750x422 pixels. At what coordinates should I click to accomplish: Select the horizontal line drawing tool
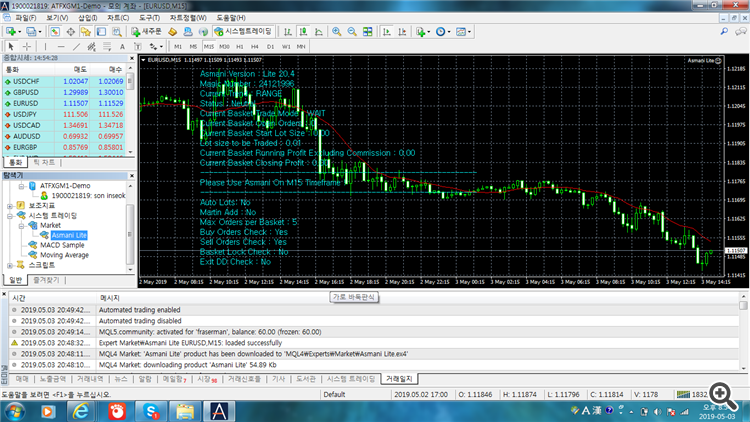61,46
